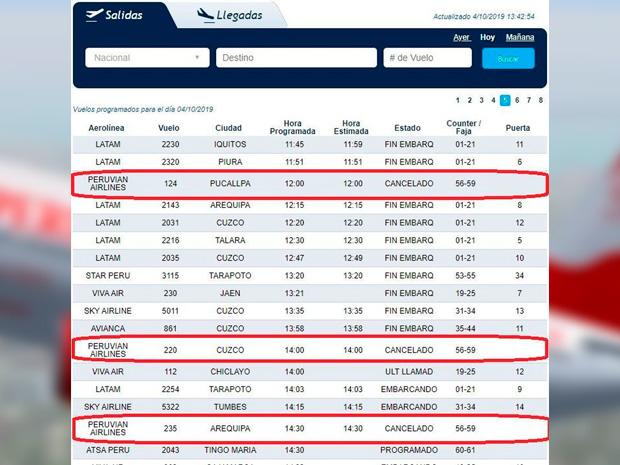The height and width of the screenshot is (465, 620).
Task: Select Peruvian Airlines flight 124
Action: [x=170, y=183]
